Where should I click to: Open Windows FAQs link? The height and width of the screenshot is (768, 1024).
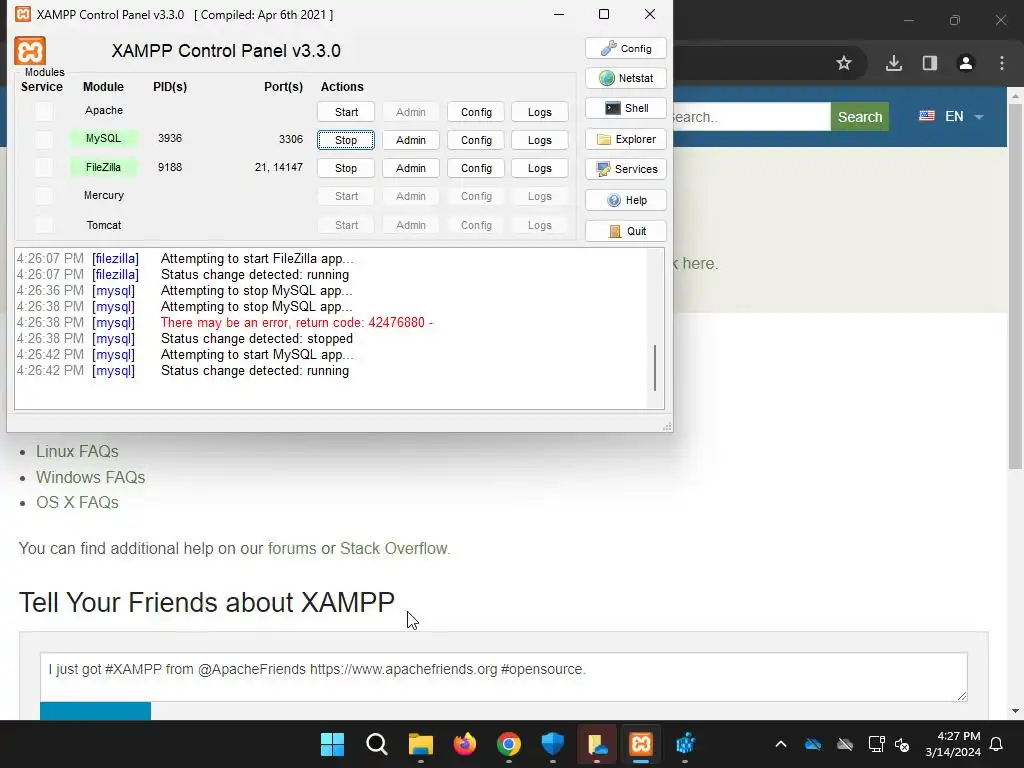point(90,477)
